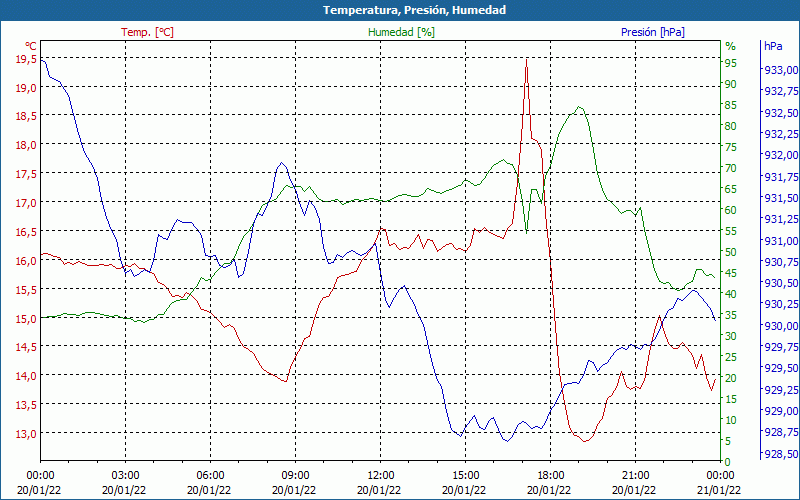Image resolution: width=800 pixels, height=500 pixels.
Task: Click the 0 humidity axis value
Action: (x=728, y=462)
